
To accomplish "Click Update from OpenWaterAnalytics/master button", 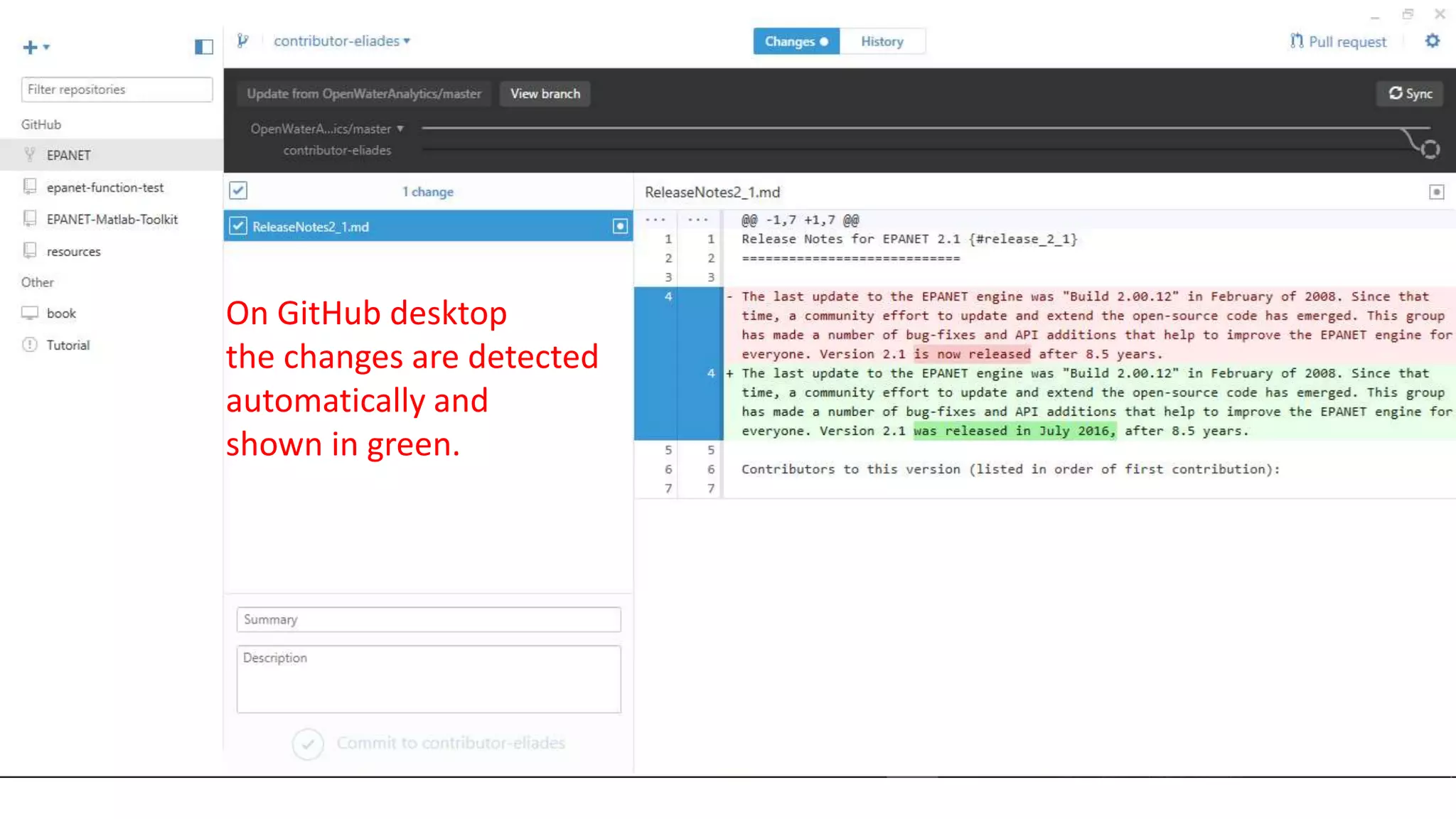I will tap(364, 94).
